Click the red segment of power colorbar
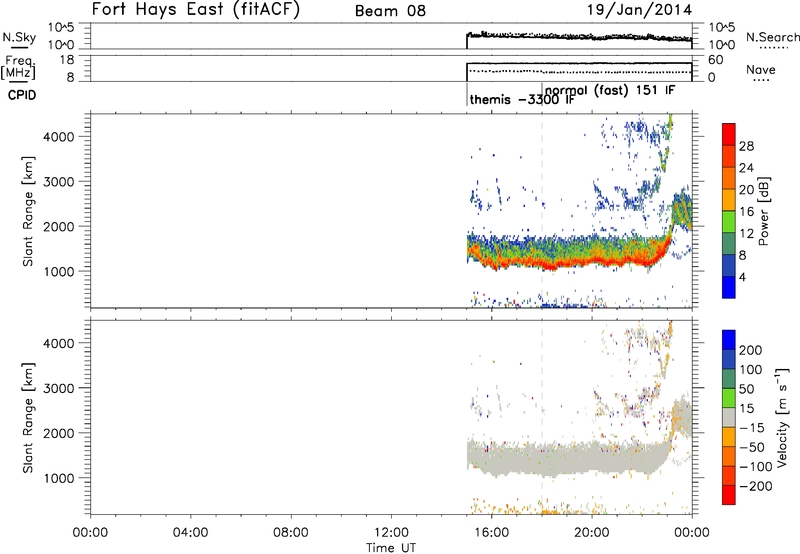This screenshot has width=800, height=554. pyautogui.click(x=729, y=134)
